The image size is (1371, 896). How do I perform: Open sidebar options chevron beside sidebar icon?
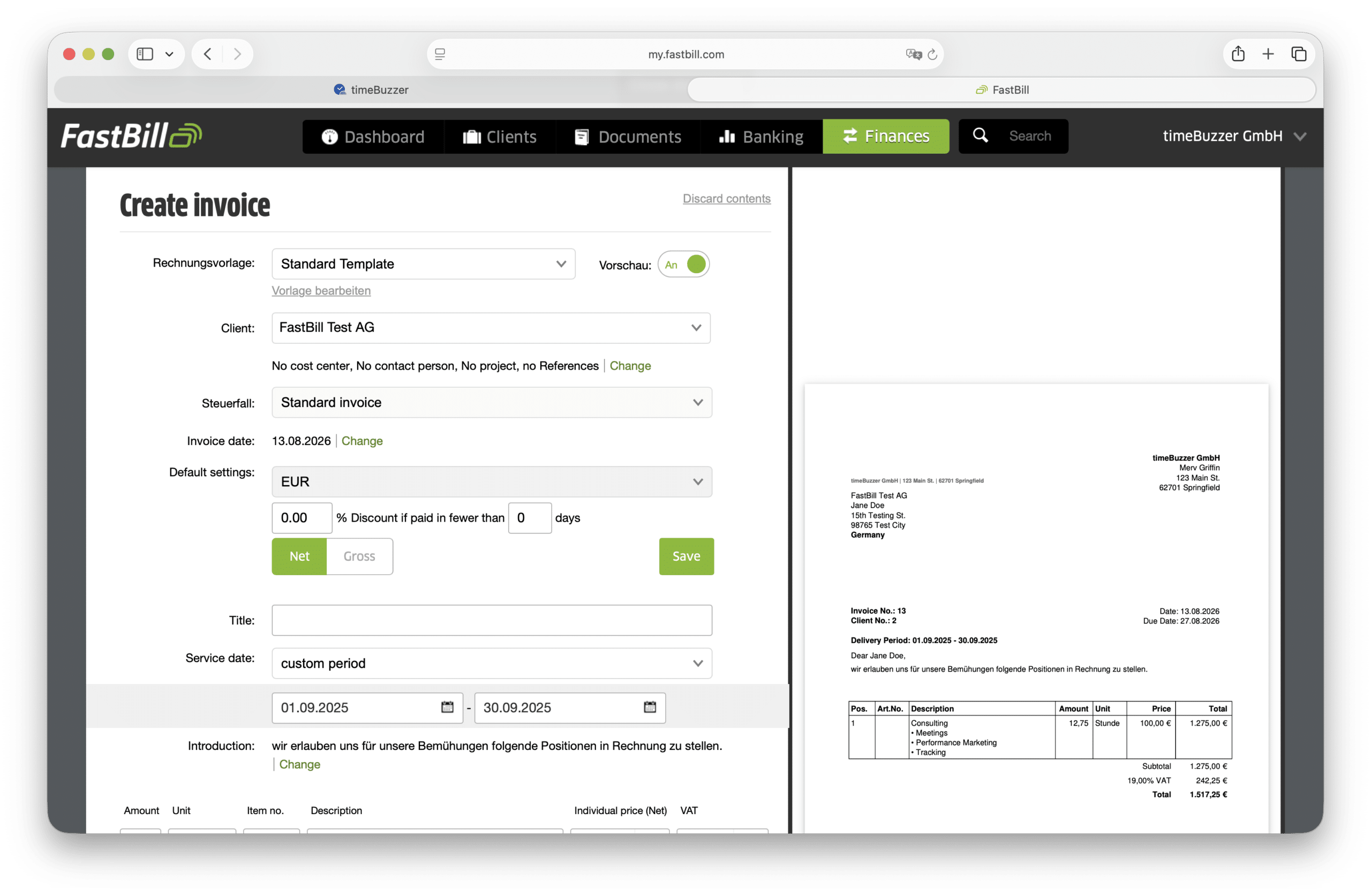coord(169,54)
